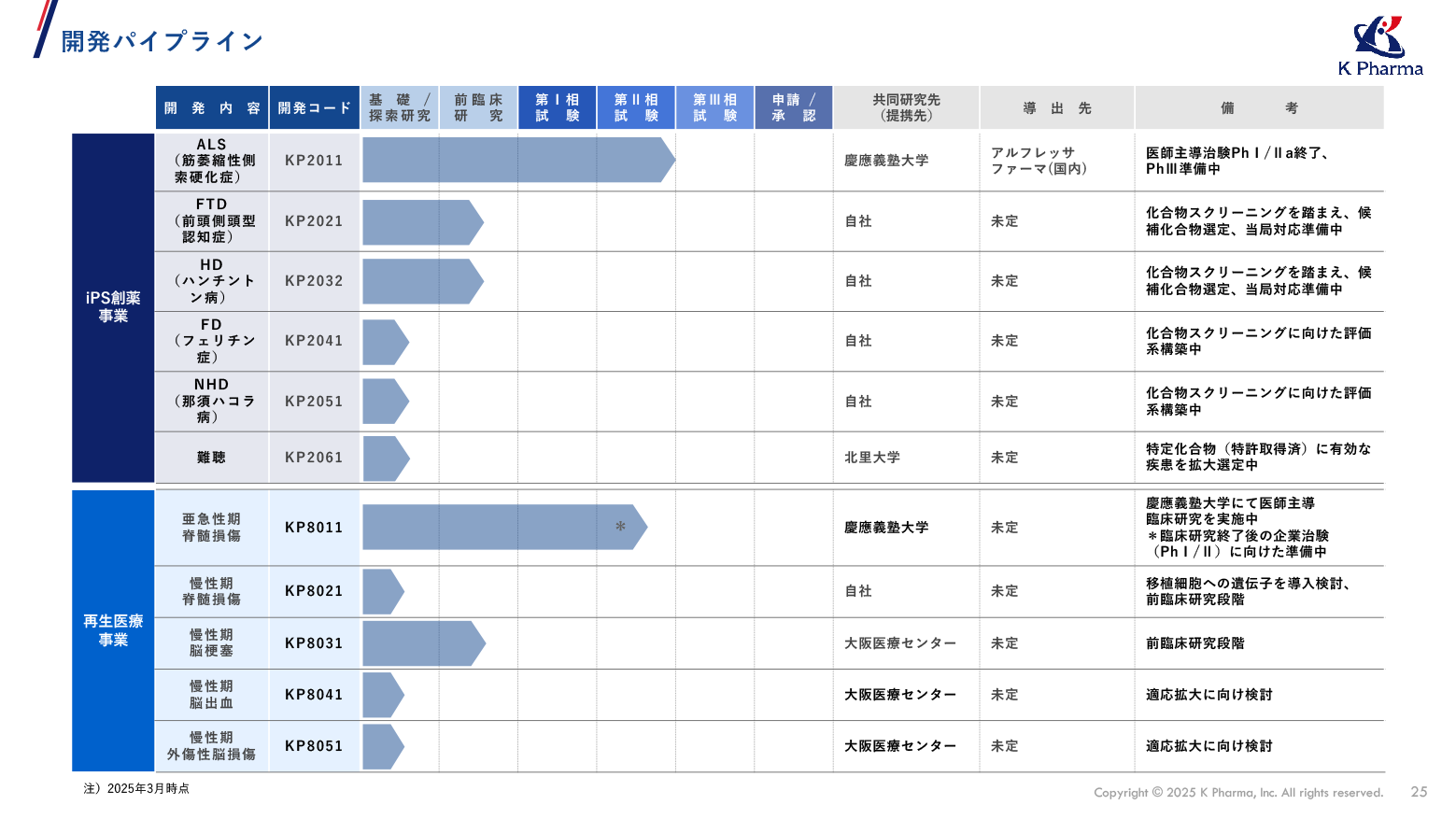Click the 基礎/探索研究 stage header
Image resolution: width=1456 pixels, height=819 pixels.
pos(400,107)
